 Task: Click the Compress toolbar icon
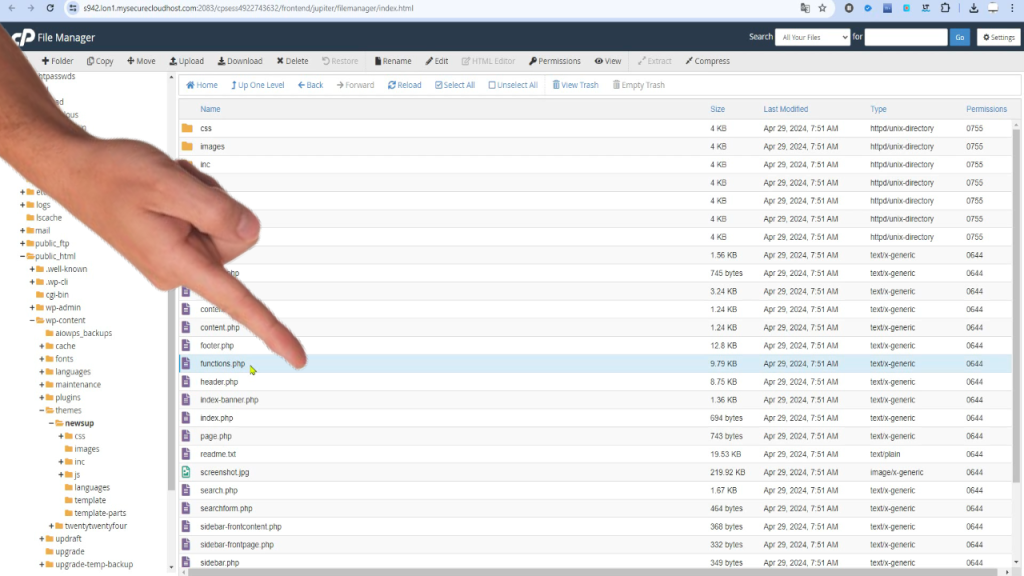[x=707, y=61]
